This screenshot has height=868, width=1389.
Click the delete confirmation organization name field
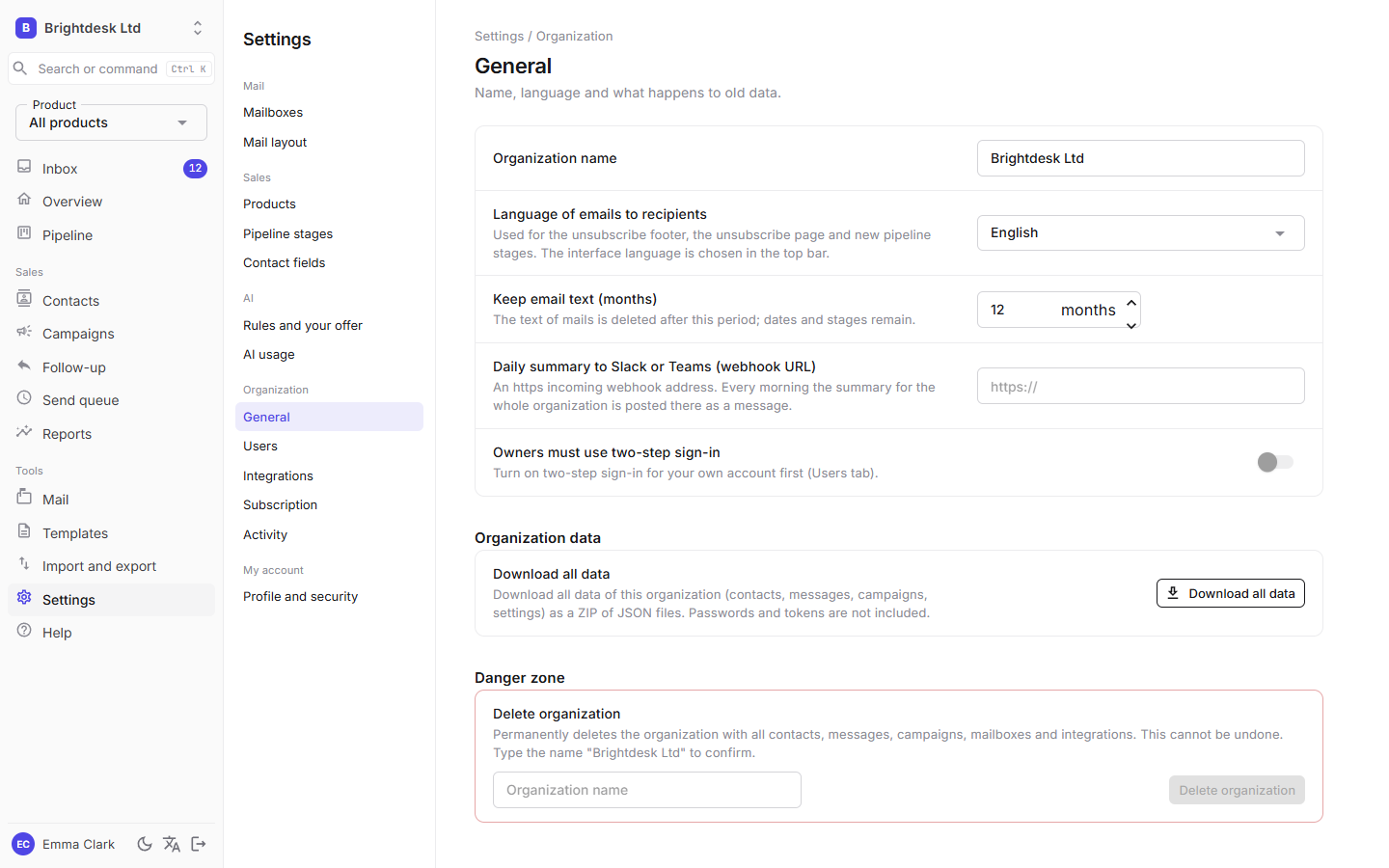[x=646, y=790]
